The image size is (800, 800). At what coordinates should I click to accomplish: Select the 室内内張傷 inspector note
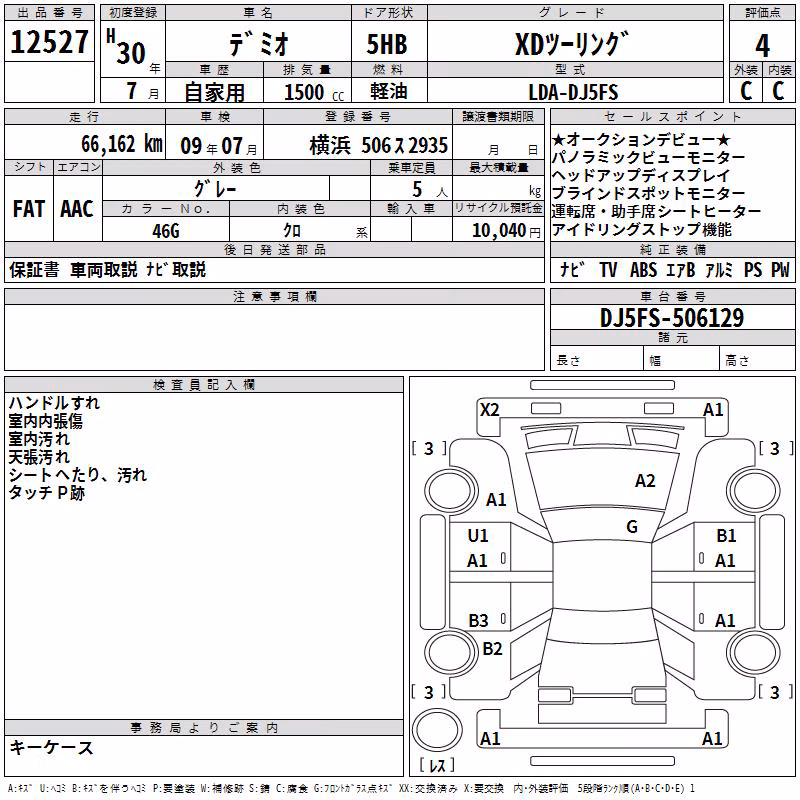pos(45,421)
